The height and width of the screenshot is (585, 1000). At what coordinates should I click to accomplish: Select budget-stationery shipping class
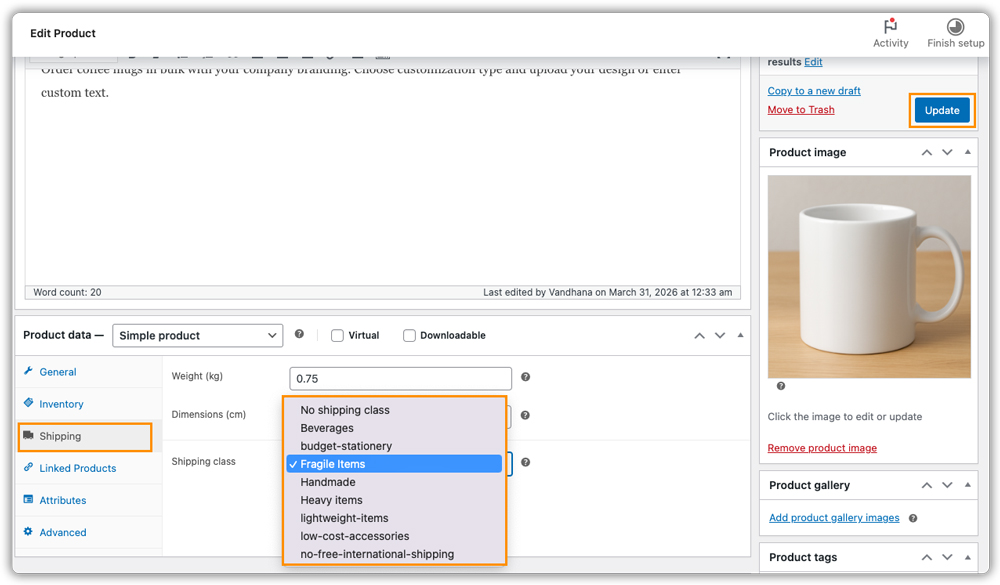pos(394,446)
